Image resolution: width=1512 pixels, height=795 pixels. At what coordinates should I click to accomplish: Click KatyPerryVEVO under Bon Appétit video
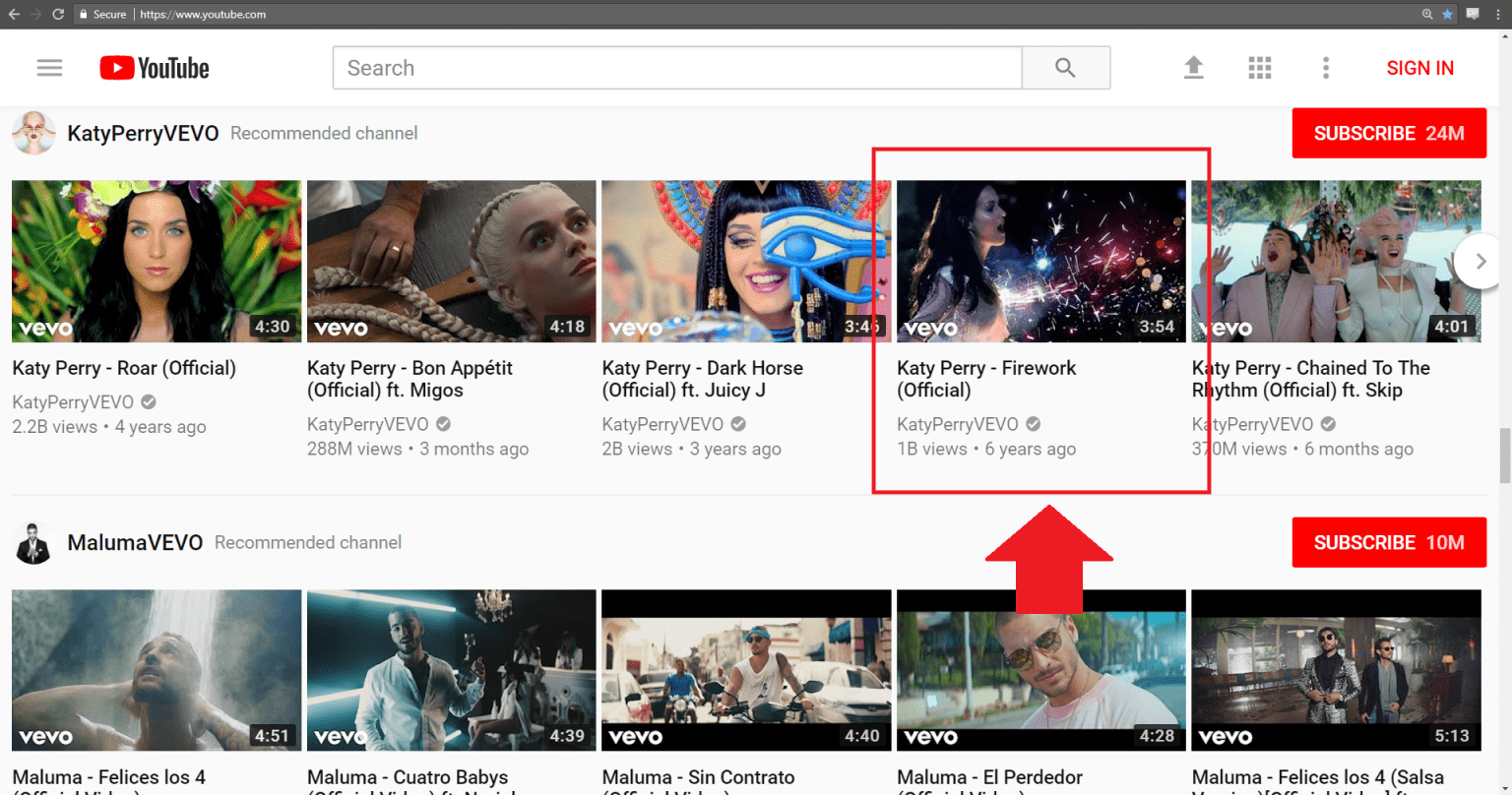pos(368,424)
